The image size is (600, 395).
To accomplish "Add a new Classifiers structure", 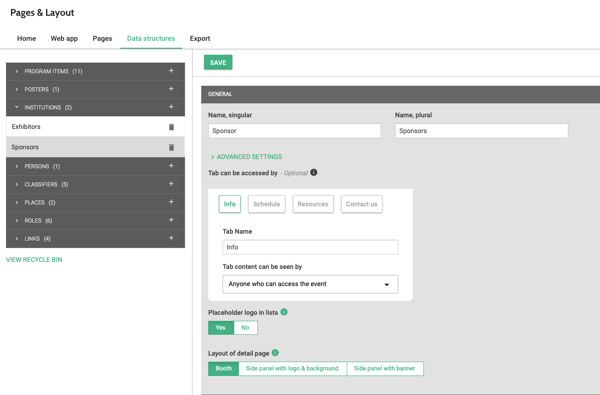I will (171, 184).
